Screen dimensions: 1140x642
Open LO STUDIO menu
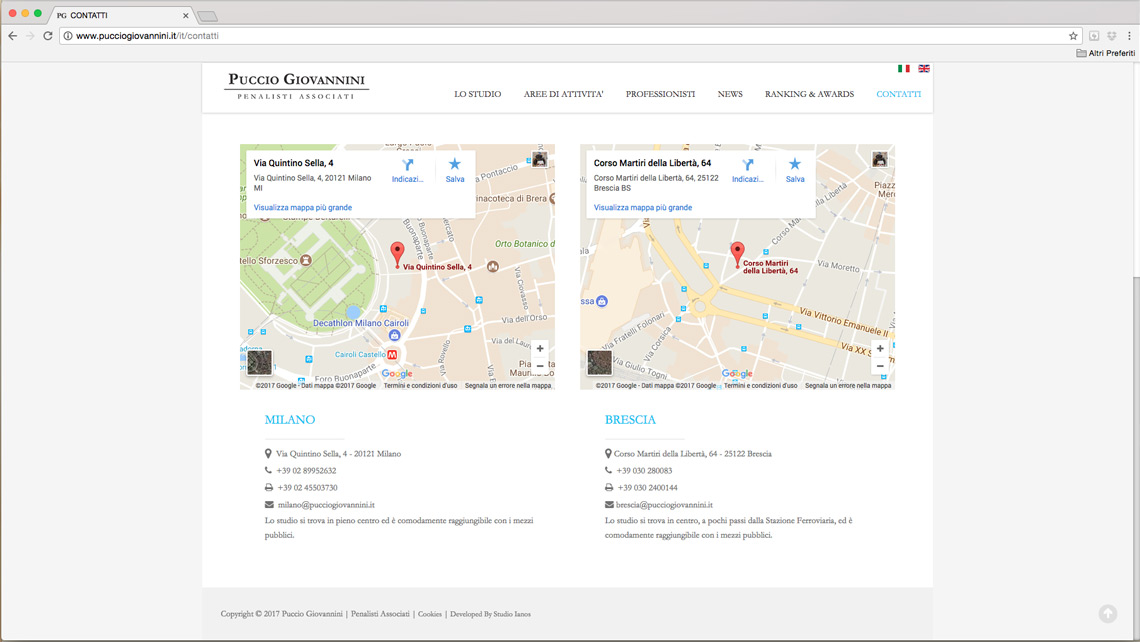point(478,94)
